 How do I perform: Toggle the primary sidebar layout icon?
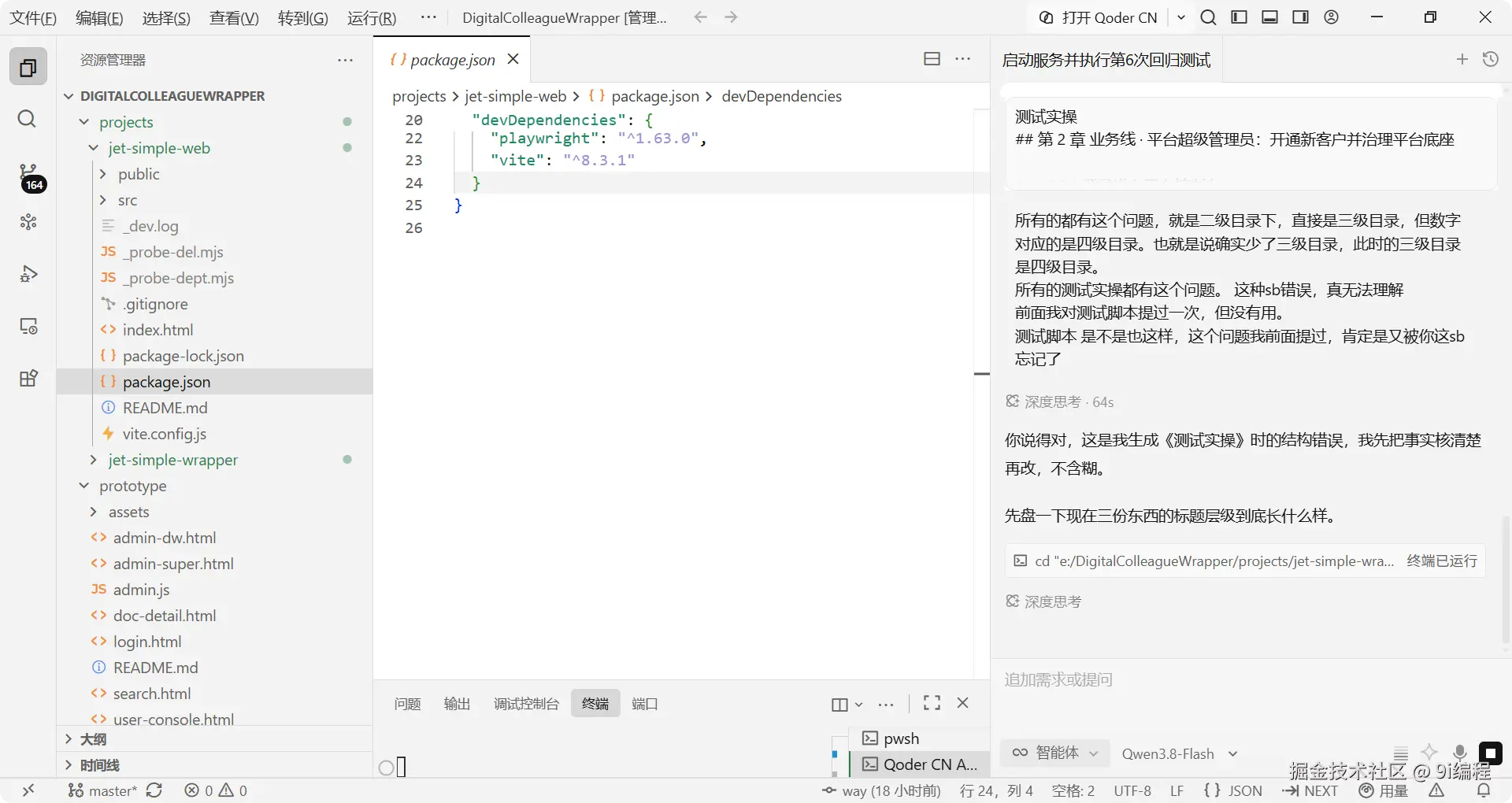[1239, 17]
